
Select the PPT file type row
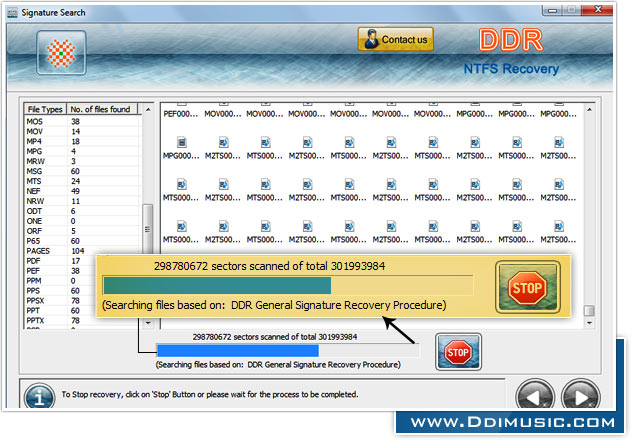(60, 310)
